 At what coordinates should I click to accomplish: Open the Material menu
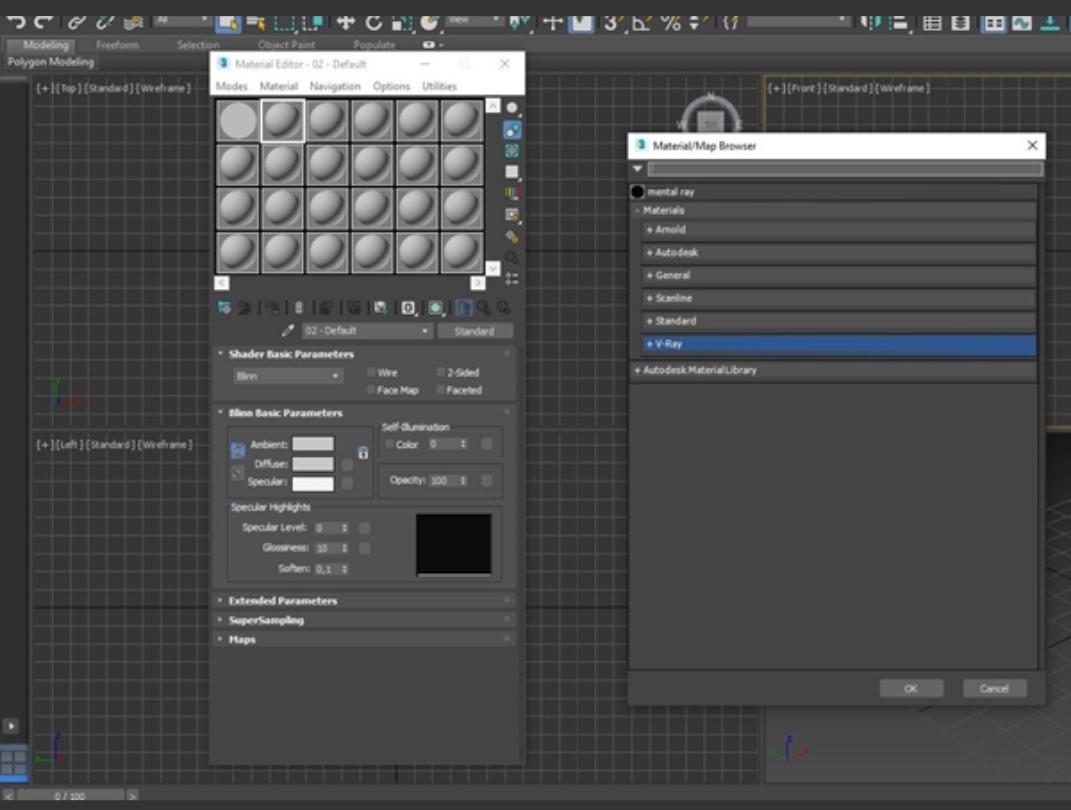279,86
